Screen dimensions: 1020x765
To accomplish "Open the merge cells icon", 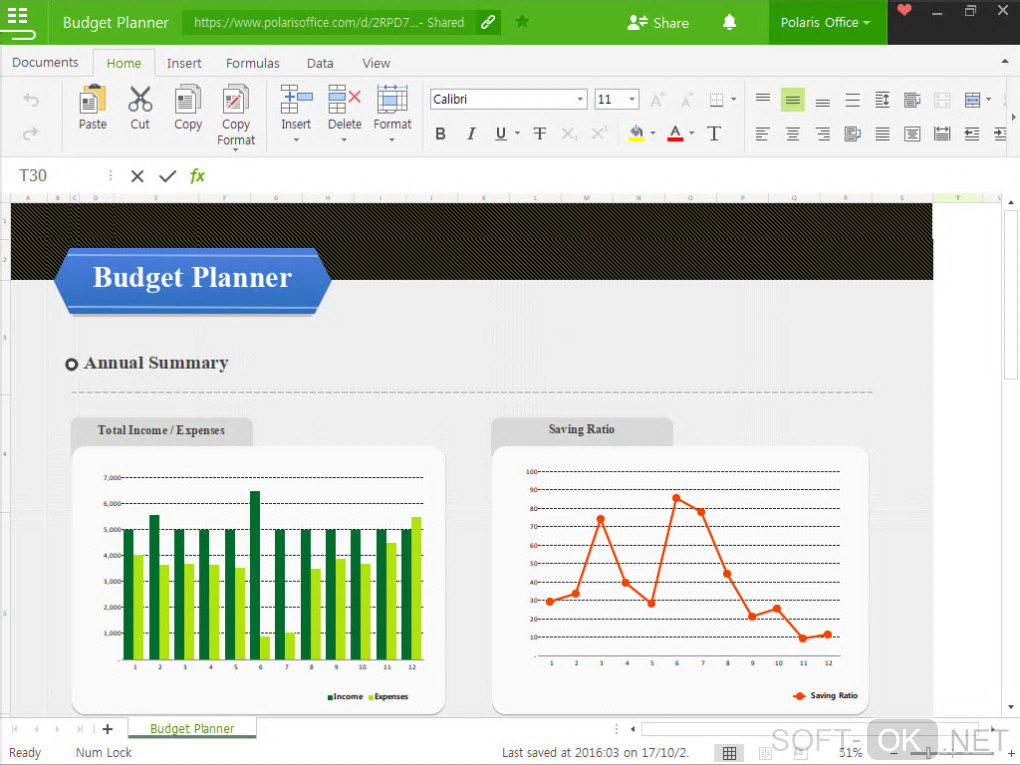I will 972,100.
